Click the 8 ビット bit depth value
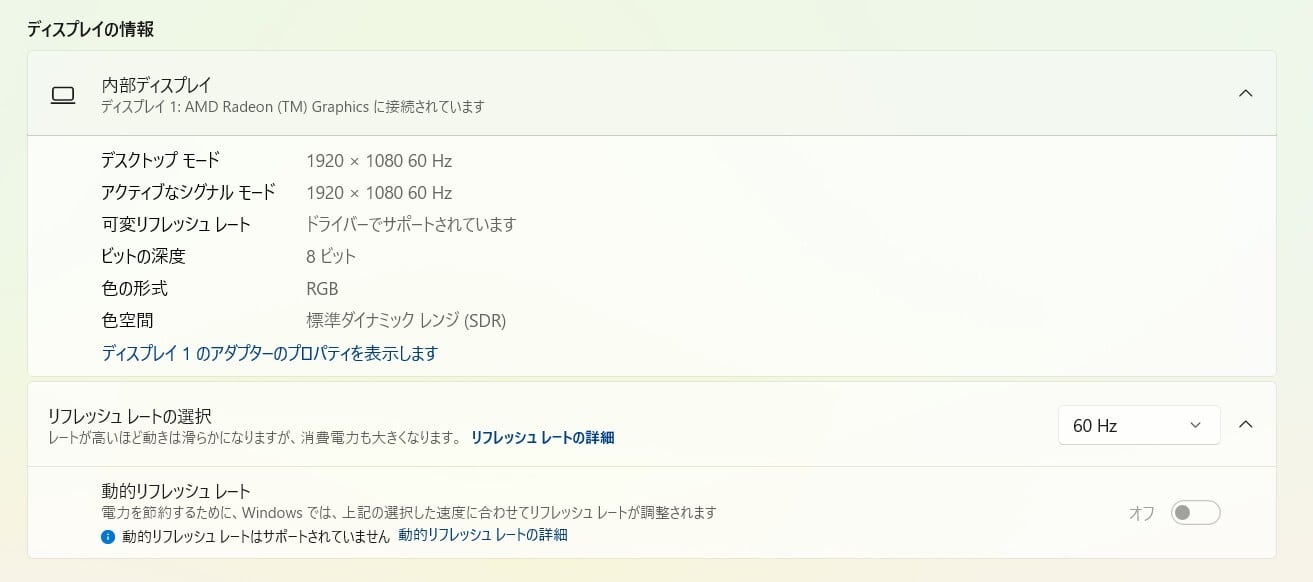 tap(331, 256)
